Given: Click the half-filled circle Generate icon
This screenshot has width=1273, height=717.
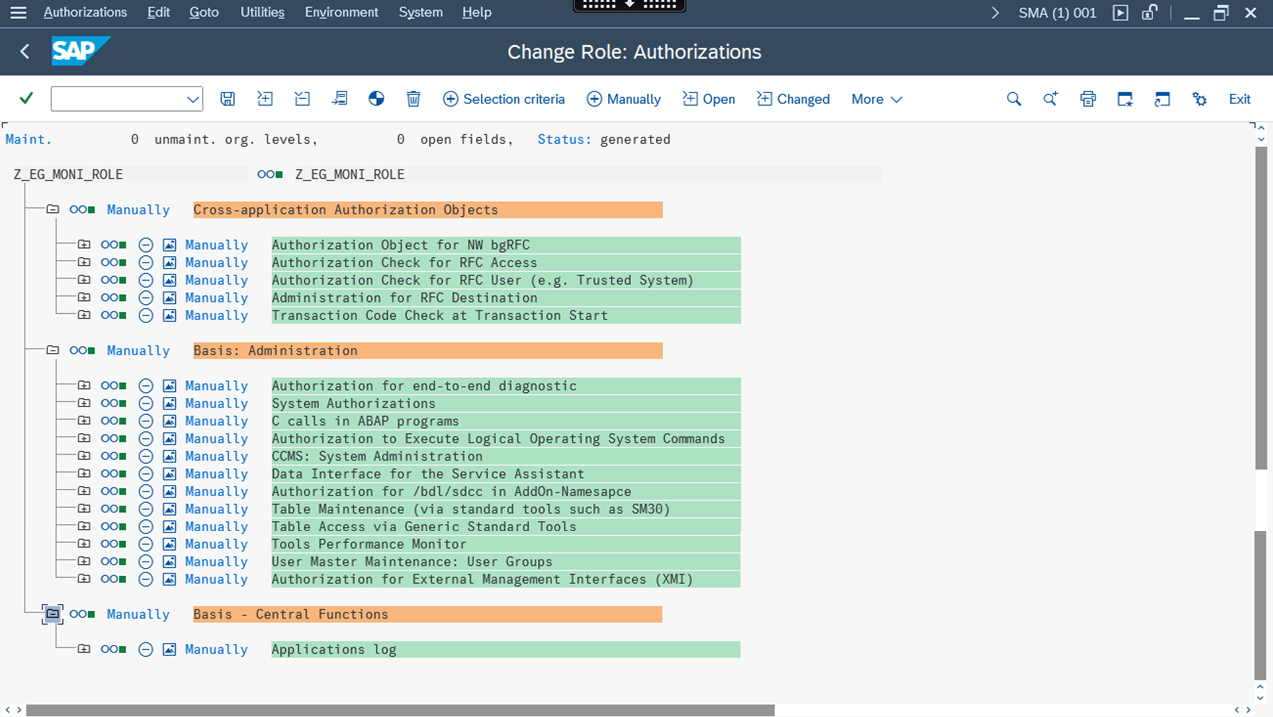Looking at the screenshot, I should (x=376, y=99).
